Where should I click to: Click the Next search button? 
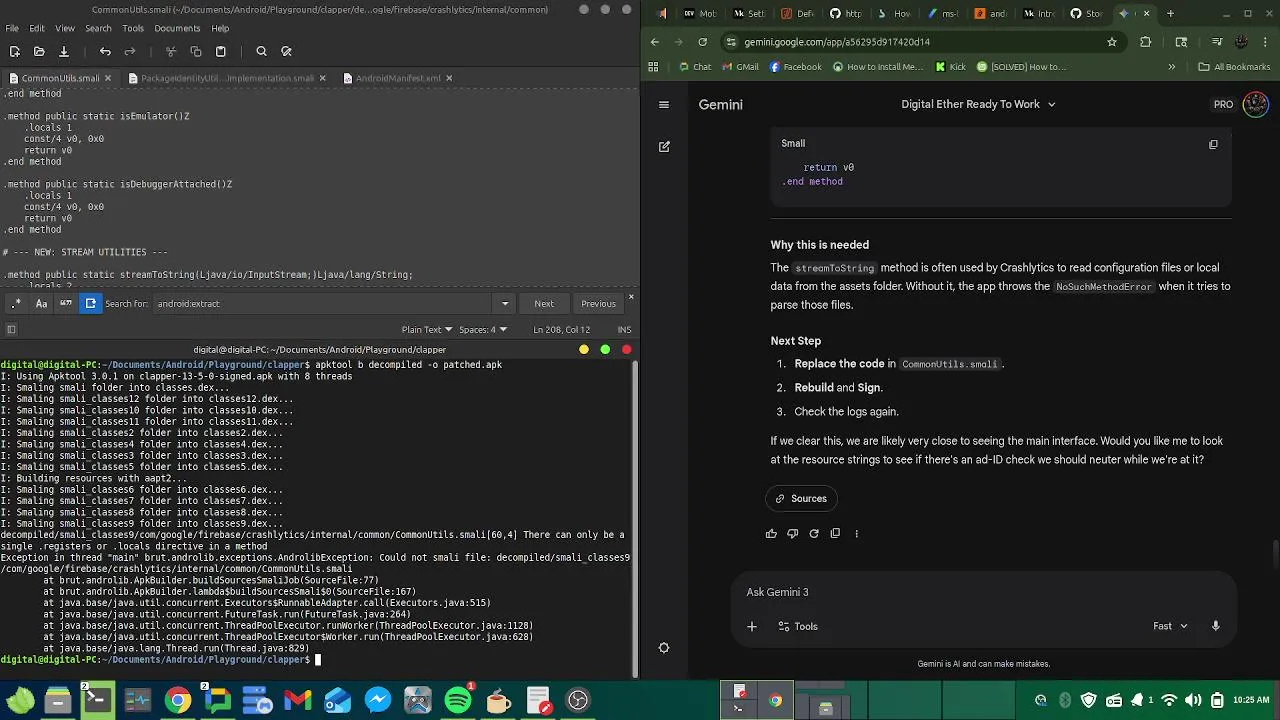(544, 303)
